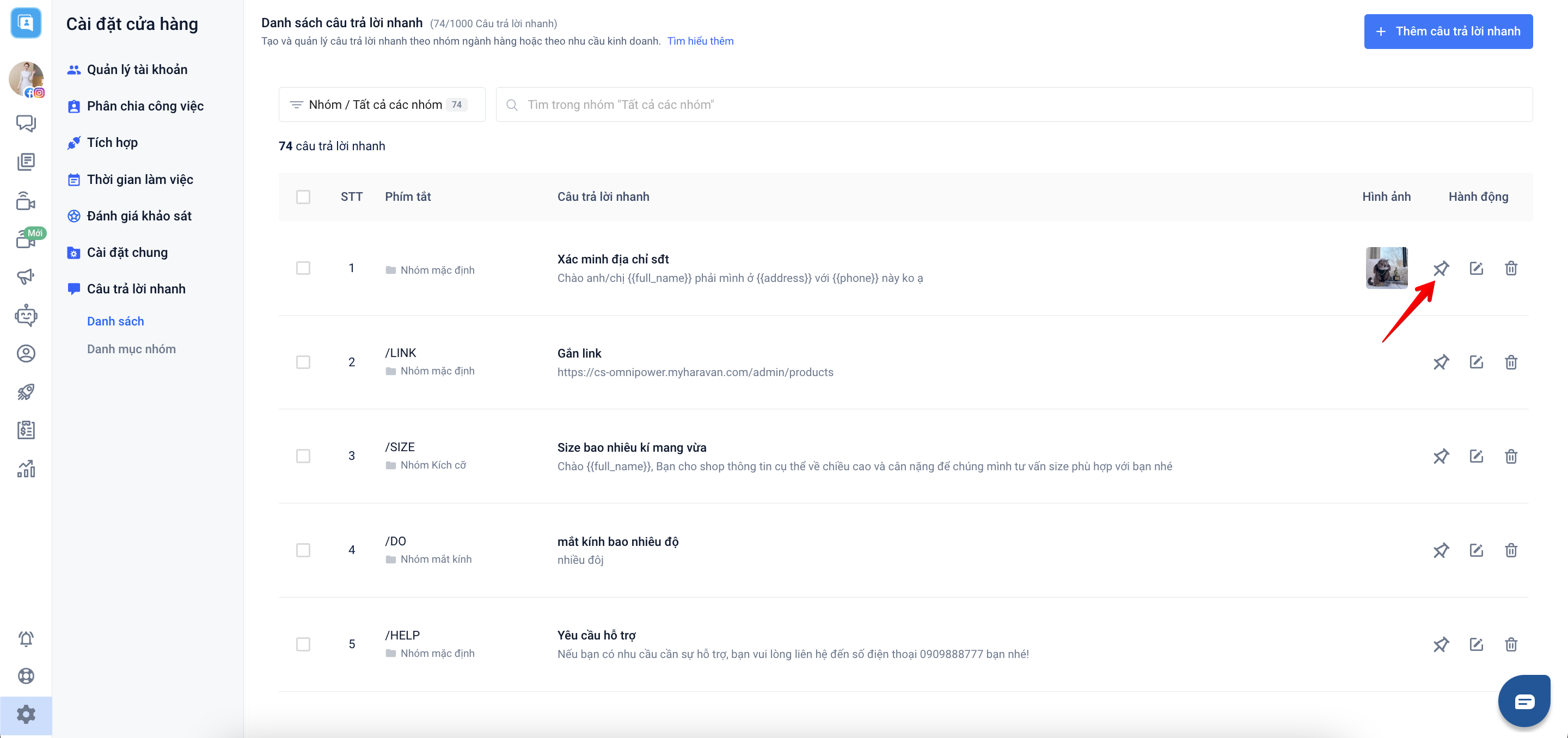Viewport: 1568px width, 738px height.
Task: Go to 'Thời gian làm việc' settings
Action: 139,180
